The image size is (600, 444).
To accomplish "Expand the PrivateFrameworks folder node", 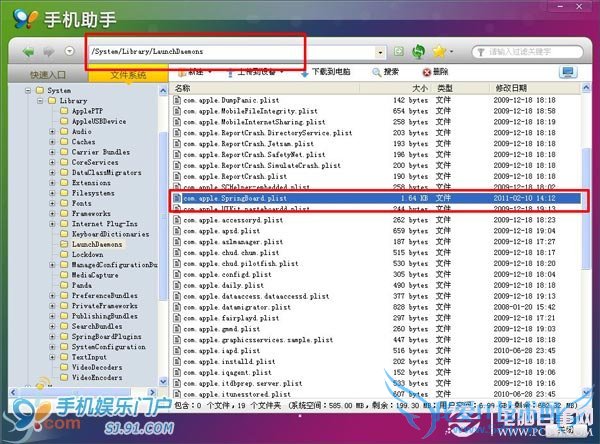I will pos(52,306).
